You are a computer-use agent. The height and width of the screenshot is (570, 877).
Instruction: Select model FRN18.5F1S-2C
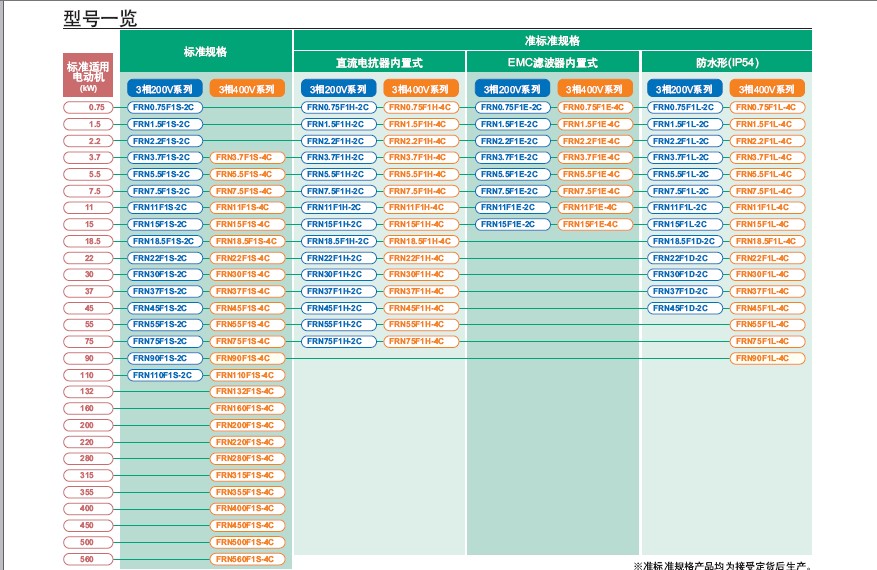click(165, 241)
